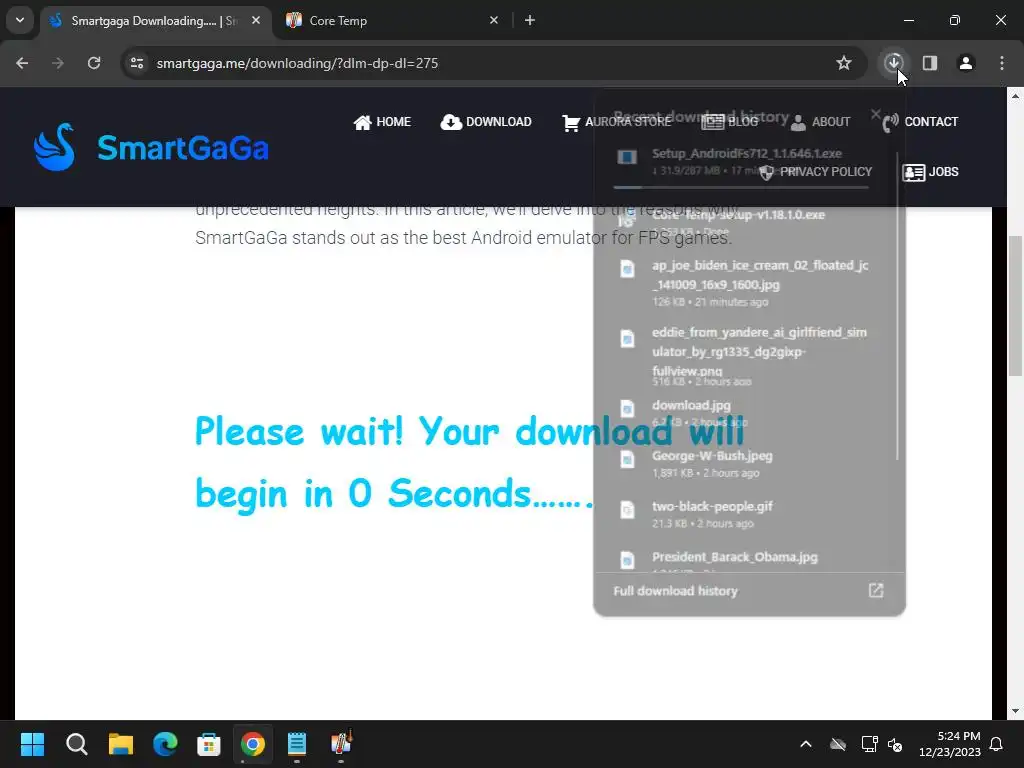Open the network tray icon
Viewport: 1024px width, 768px height.
[869, 744]
